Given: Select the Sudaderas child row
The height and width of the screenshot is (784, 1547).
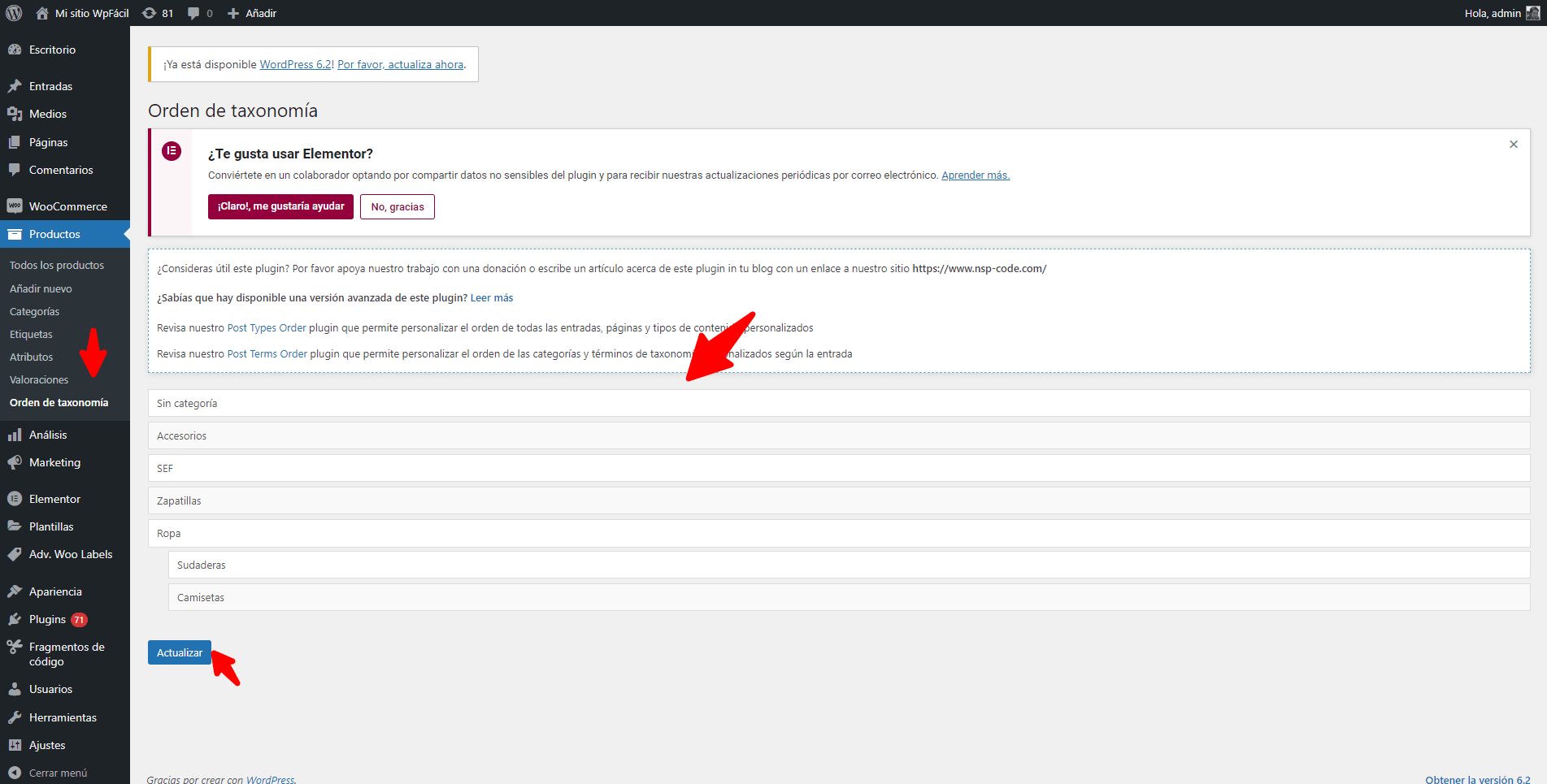Looking at the screenshot, I should pyautogui.click(x=850, y=565).
